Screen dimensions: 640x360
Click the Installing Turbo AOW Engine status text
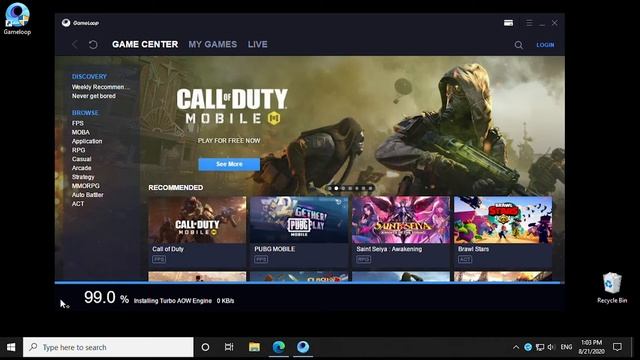tap(173, 301)
